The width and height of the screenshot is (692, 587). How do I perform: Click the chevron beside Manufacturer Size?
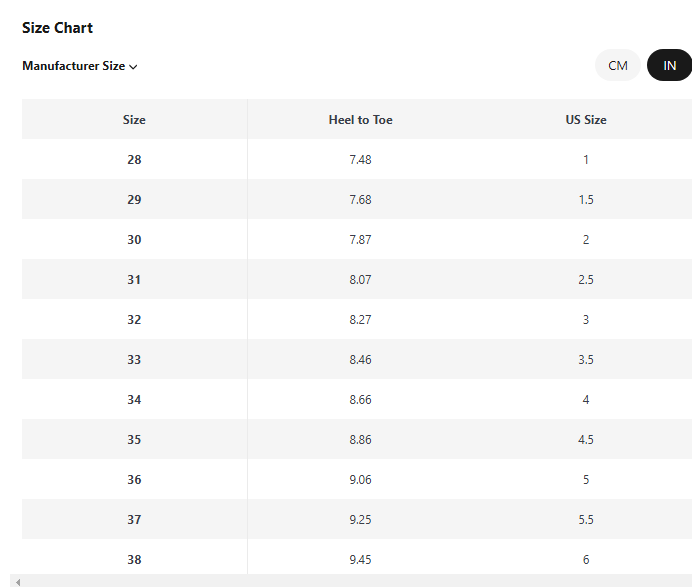point(133,67)
